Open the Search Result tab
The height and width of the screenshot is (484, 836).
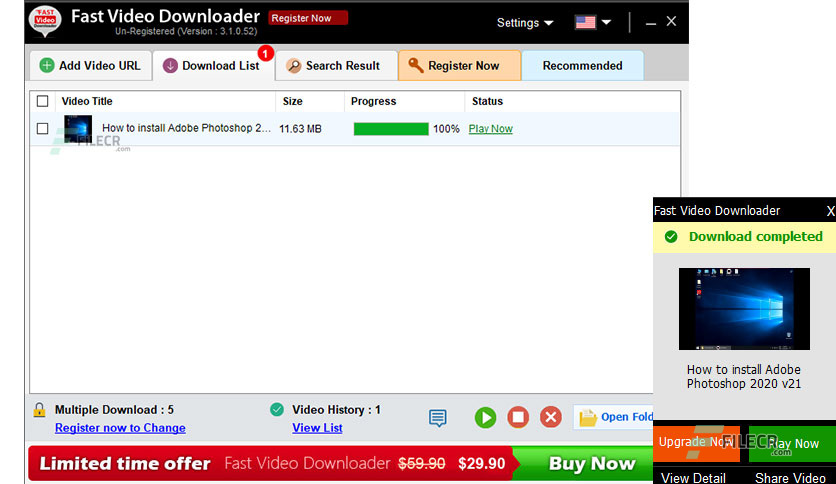[x=336, y=66]
